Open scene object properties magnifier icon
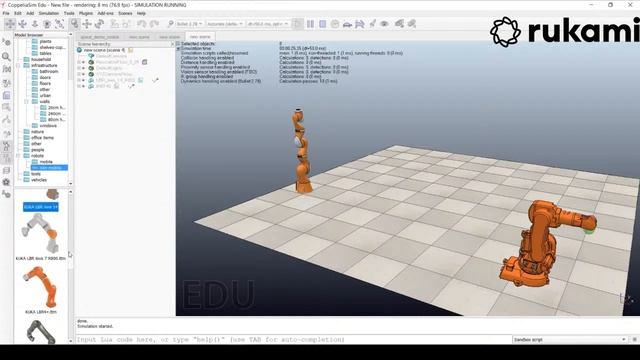Image resolution: width=640 pixels, height=360 pixels. 7,56
